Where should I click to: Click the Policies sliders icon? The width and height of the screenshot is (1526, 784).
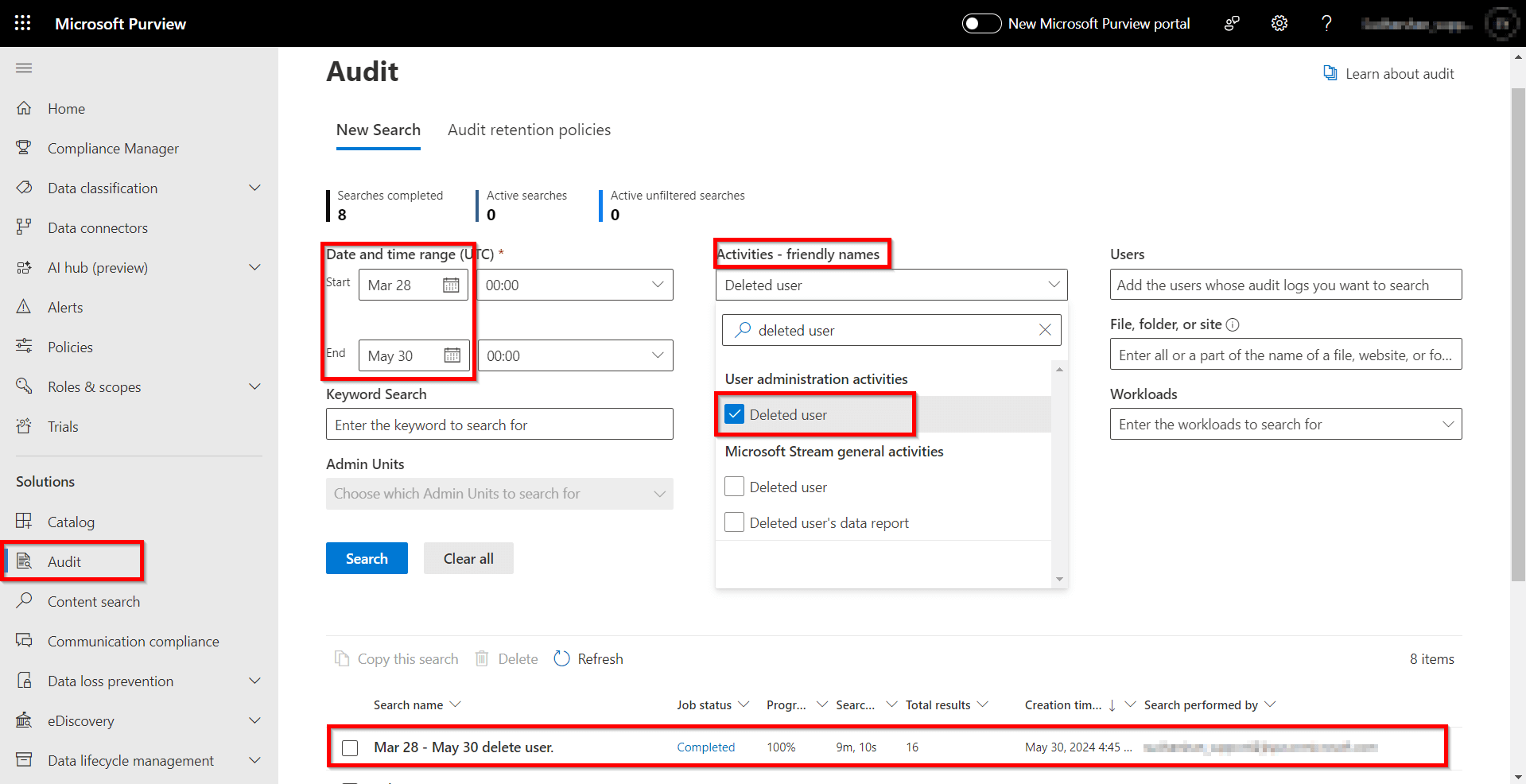(24, 347)
